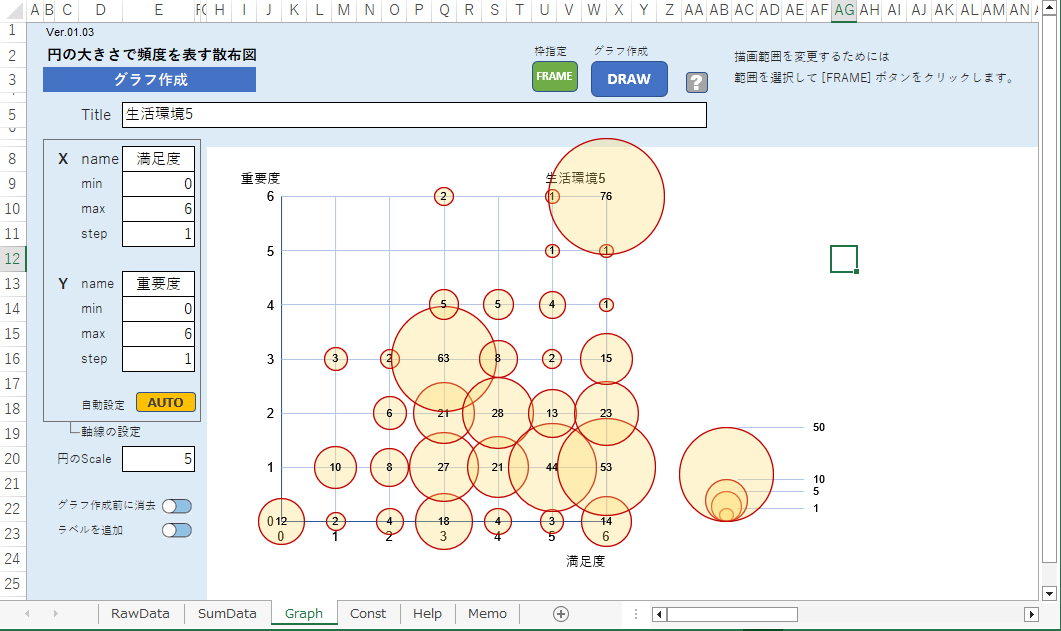Select the 円のScale value field
This screenshot has width=1061, height=631.
pyautogui.click(x=158, y=459)
